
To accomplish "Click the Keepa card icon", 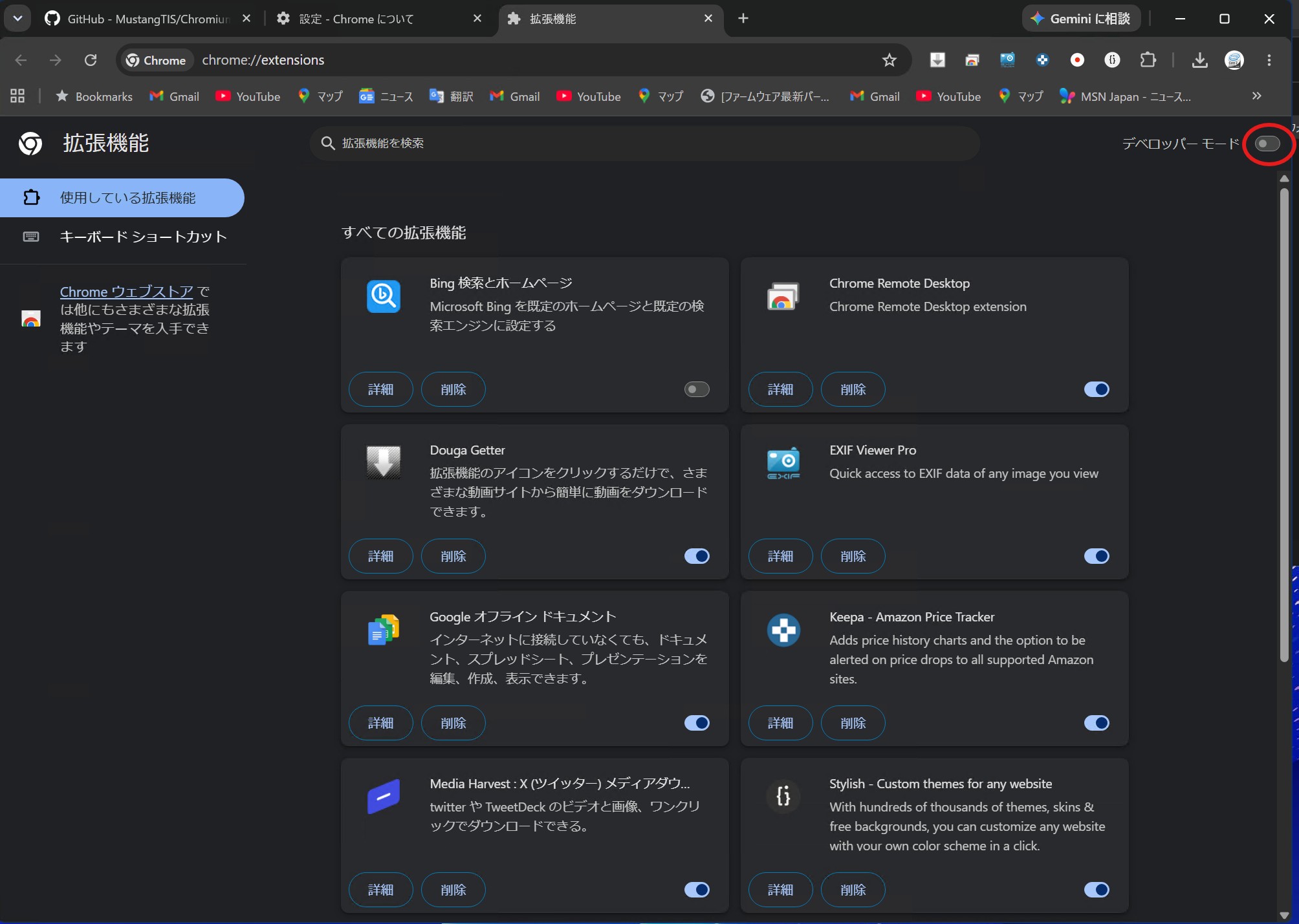I will coord(783,630).
